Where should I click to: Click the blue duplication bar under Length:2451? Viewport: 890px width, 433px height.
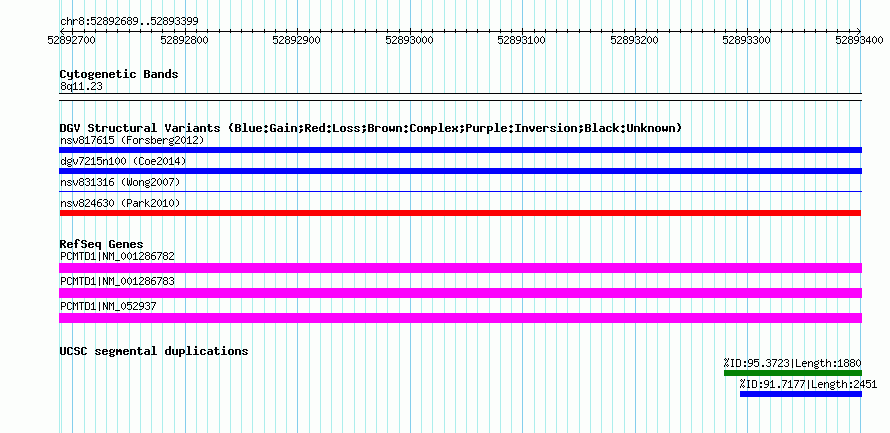point(801,394)
